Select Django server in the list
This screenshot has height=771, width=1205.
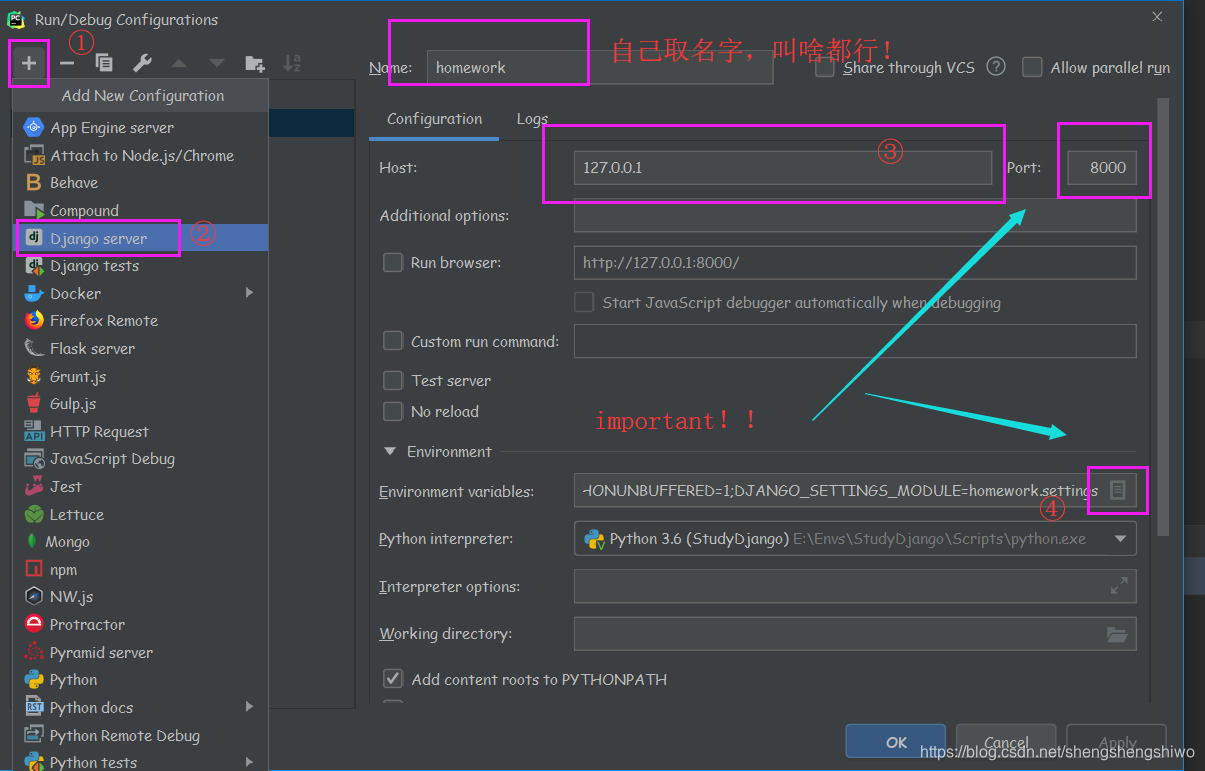tap(140, 238)
